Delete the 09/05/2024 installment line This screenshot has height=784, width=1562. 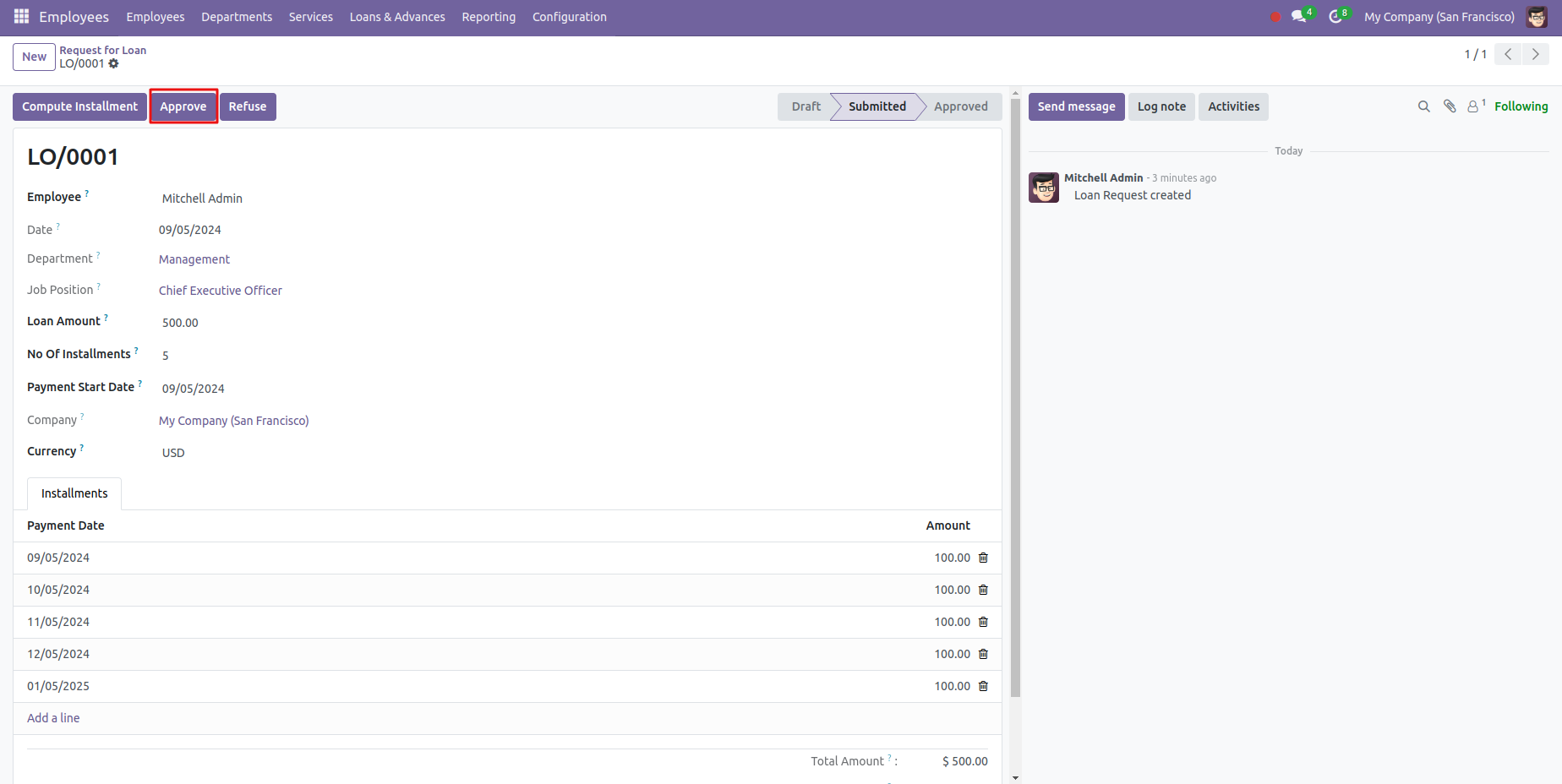(983, 558)
